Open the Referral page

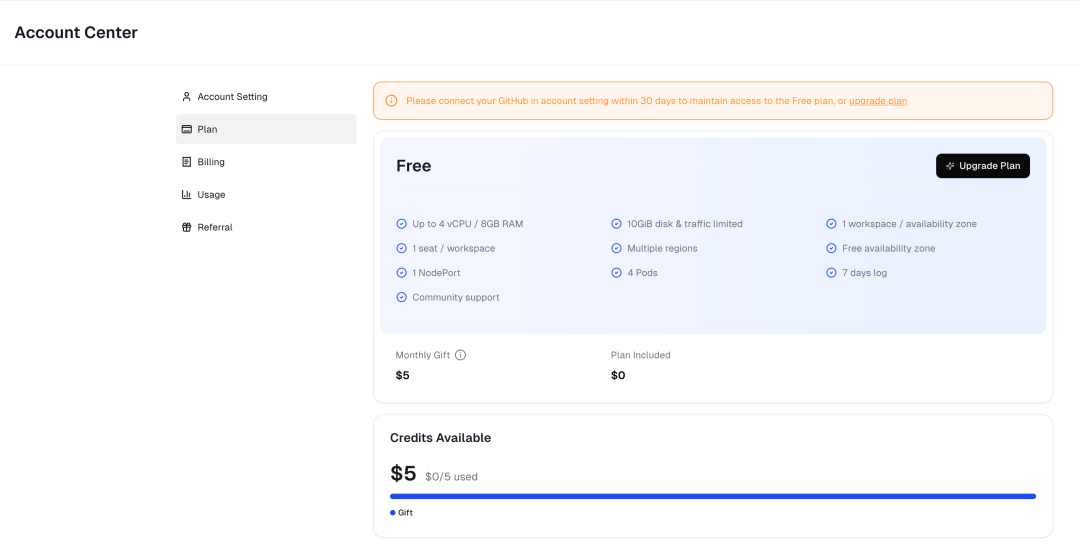[215, 227]
